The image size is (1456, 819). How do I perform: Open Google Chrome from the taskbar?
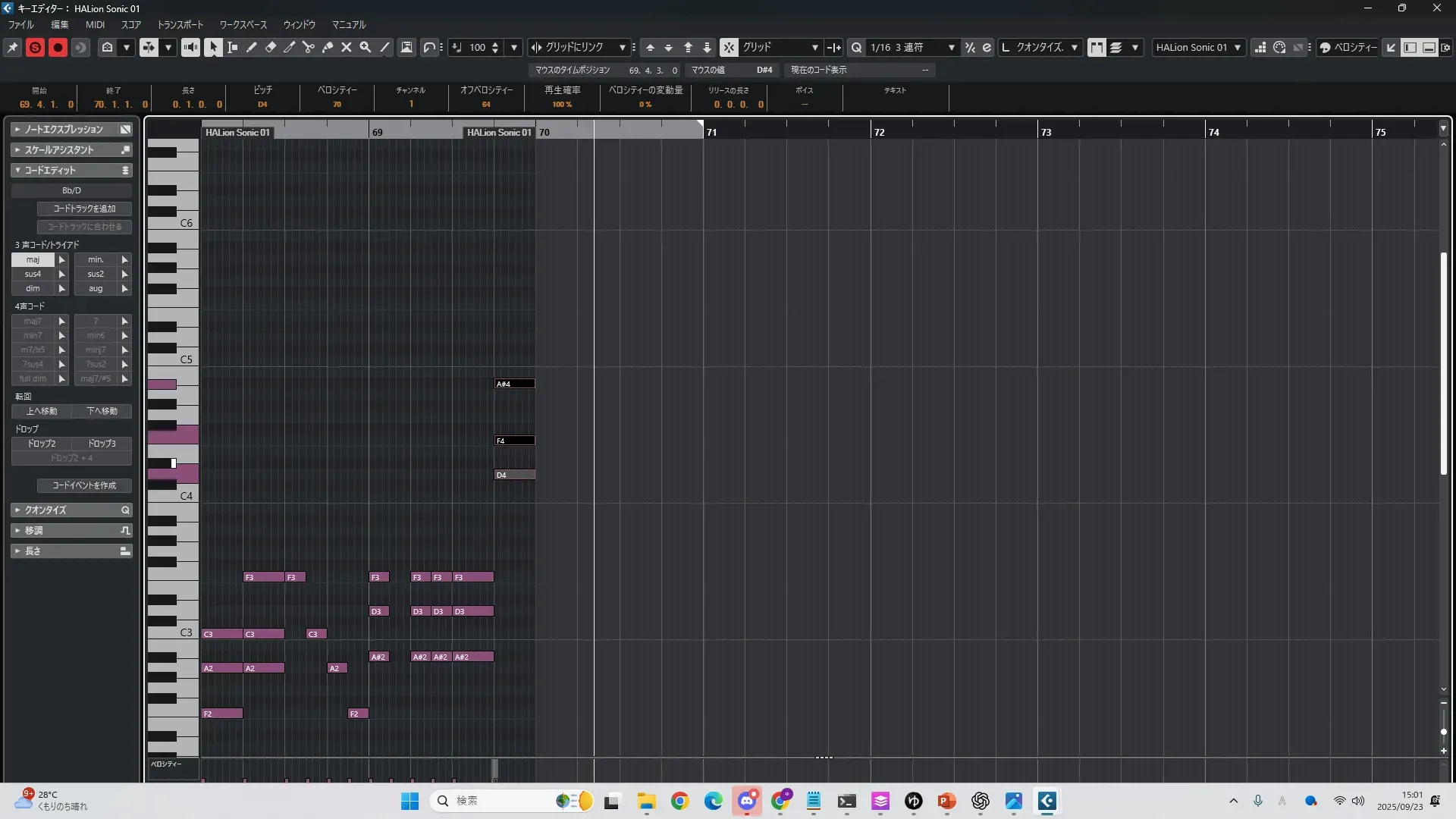tap(679, 801)
